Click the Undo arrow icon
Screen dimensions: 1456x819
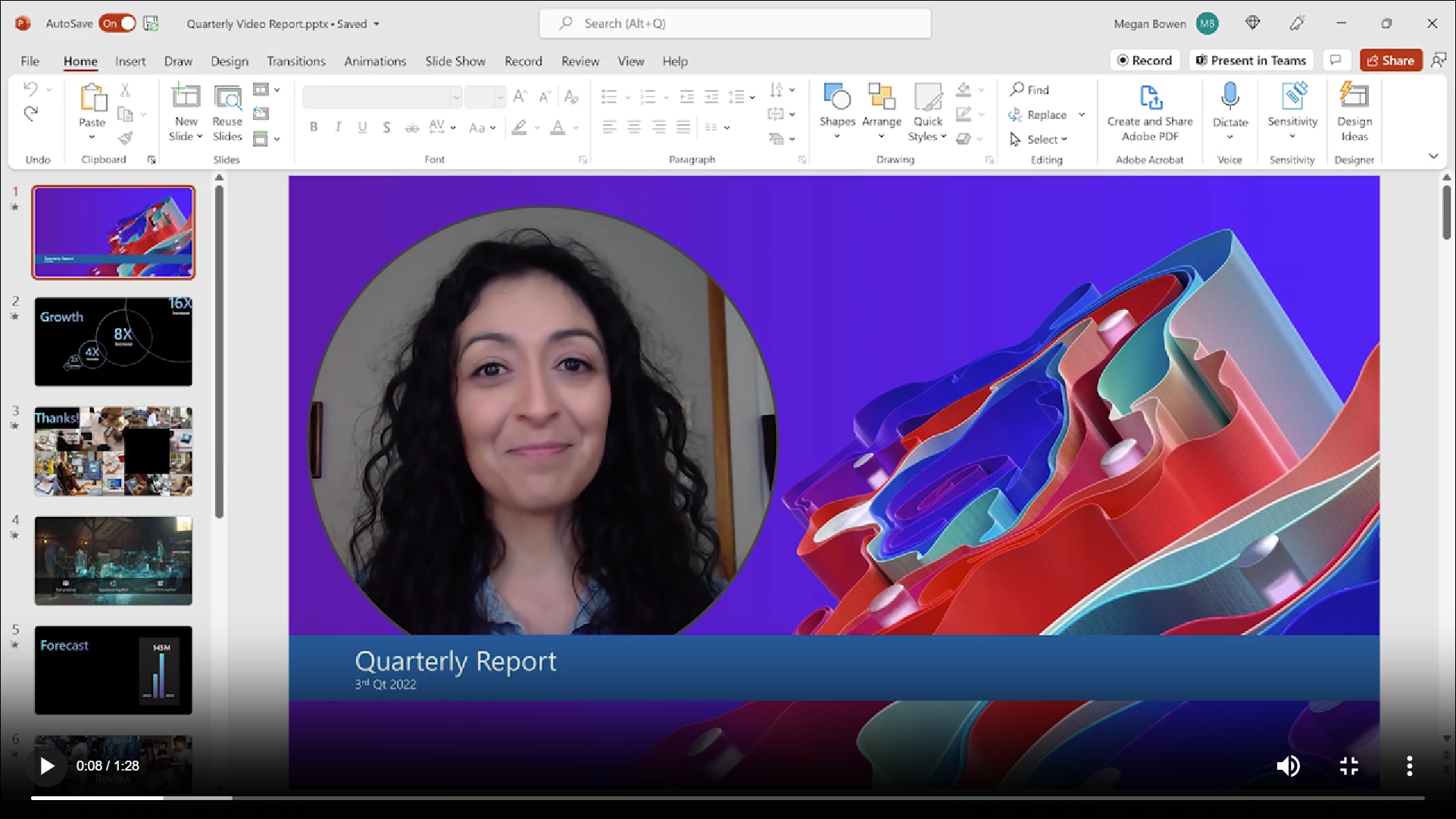coord(30,89)
